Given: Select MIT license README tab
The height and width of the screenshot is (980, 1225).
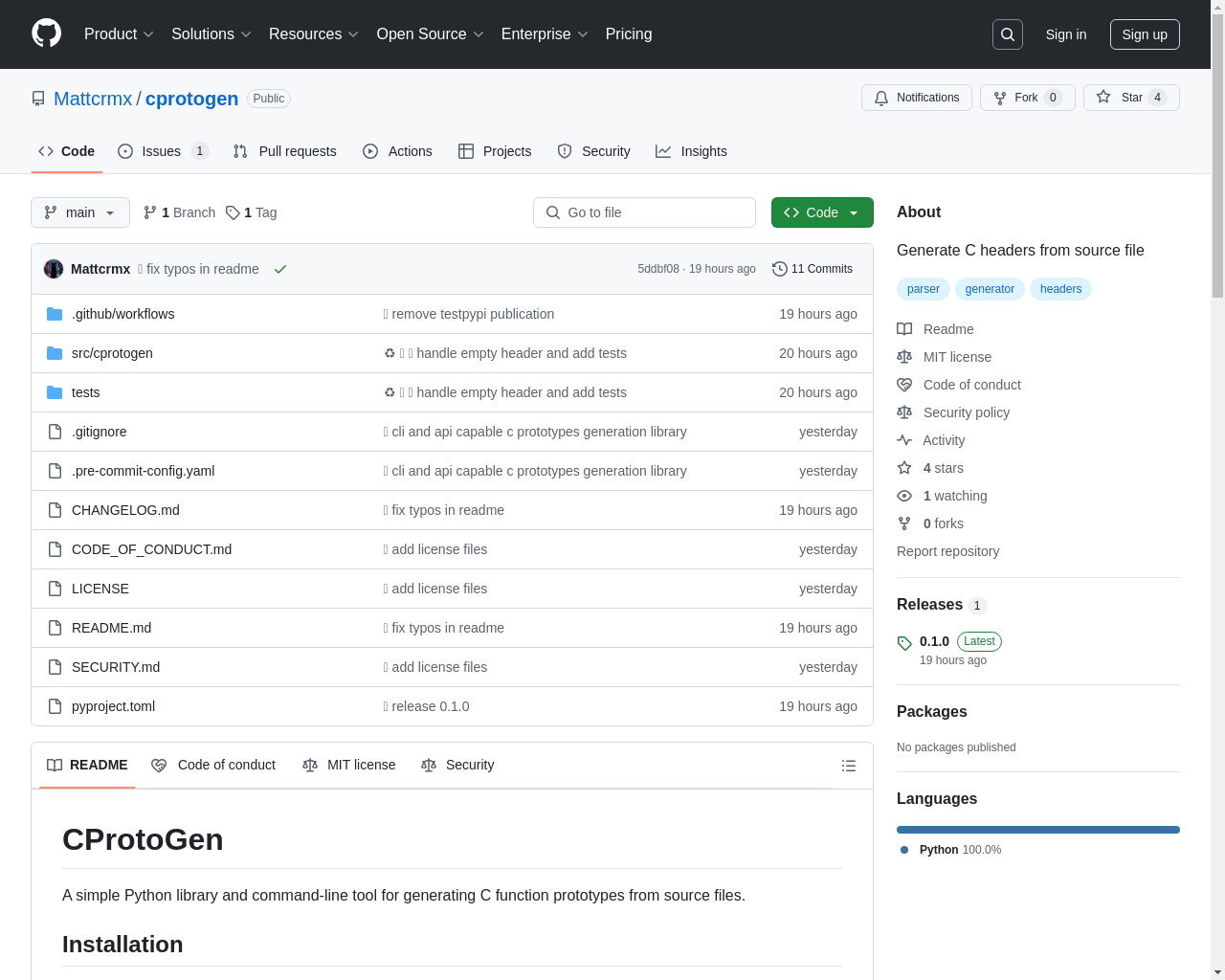Looking at the screenshot, I should [349, 765].
